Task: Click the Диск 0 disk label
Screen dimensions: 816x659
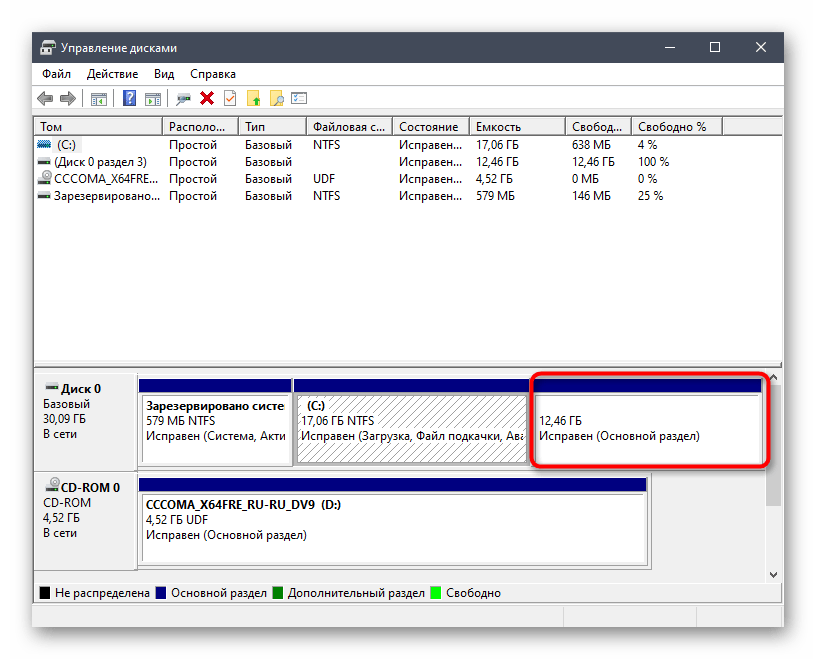Action: coord(82,389)
